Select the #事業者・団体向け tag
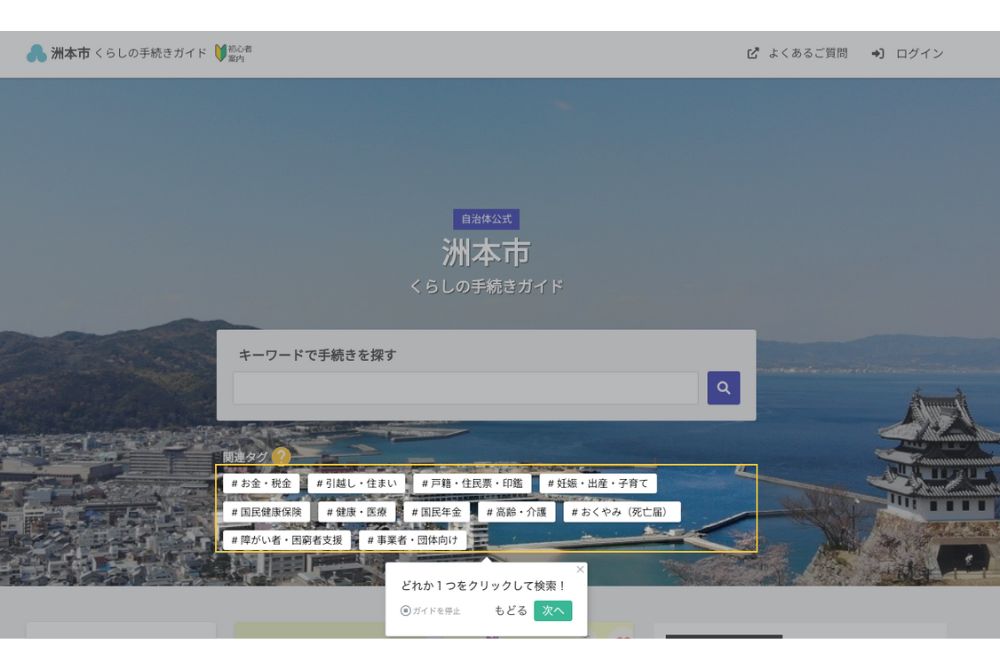1000x670 pixels. (413, 539)
